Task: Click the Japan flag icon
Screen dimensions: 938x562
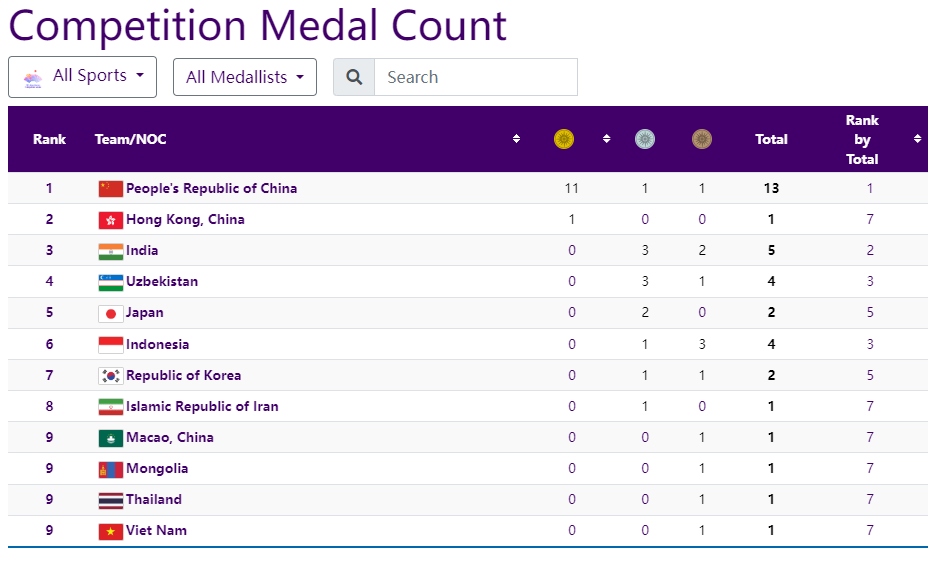Action: tap(111, 314)
